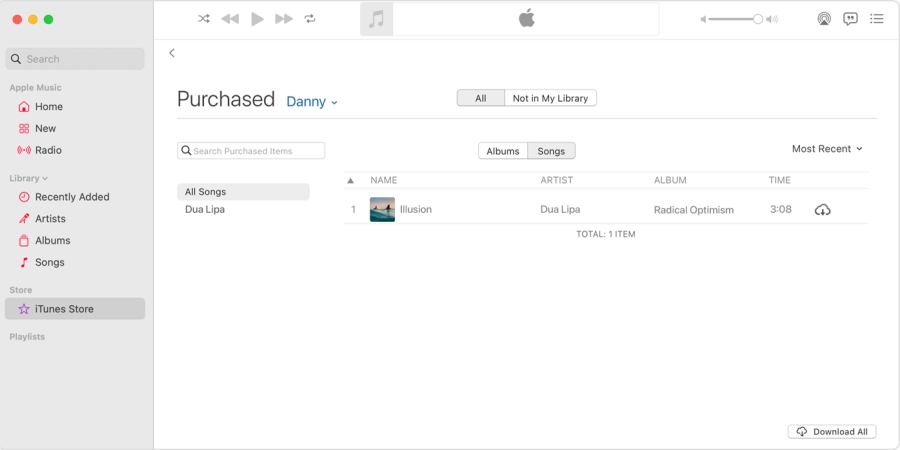Select the Illusion song title
Viewport: 900px width, 450px height.
pyautogui.click(x=416, y=210)
